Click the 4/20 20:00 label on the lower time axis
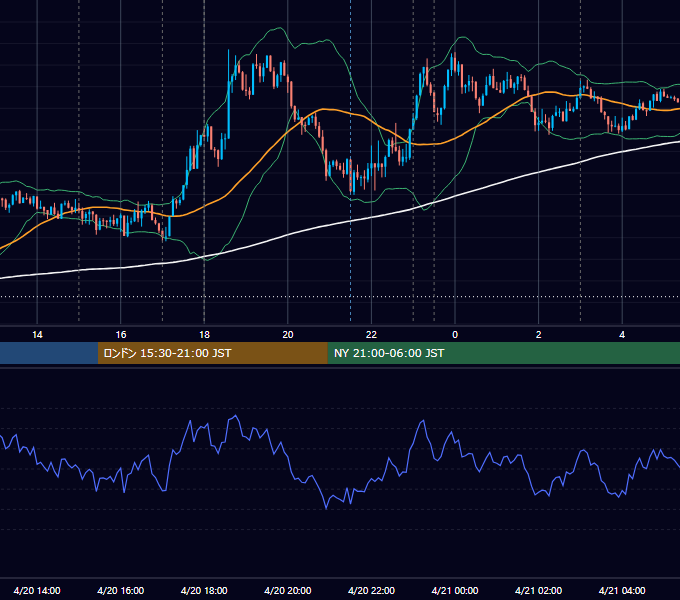Image resolution: width=680 pixels, height=600 pixels. pyautogui.click(x=288, y=590)
